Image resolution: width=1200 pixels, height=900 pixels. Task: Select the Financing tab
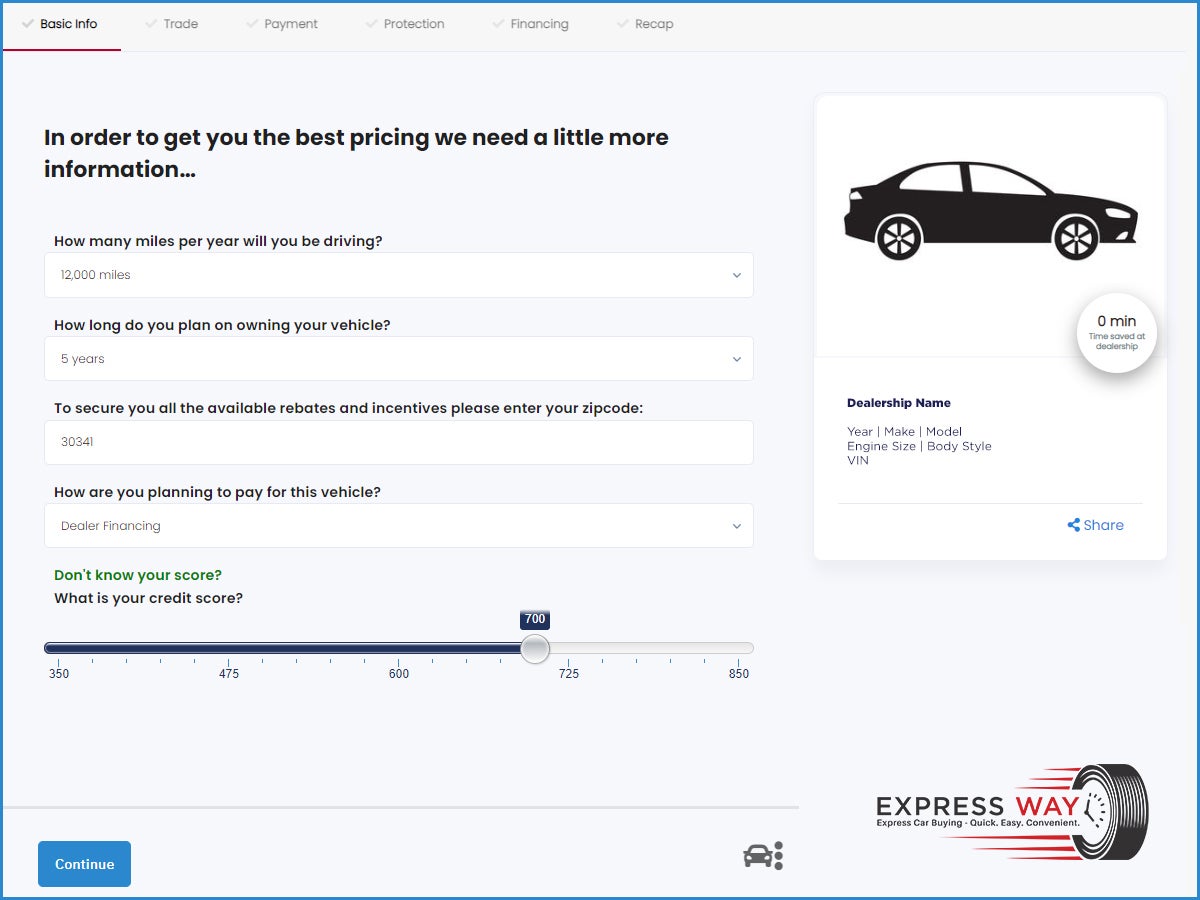(x=539, y=24)
